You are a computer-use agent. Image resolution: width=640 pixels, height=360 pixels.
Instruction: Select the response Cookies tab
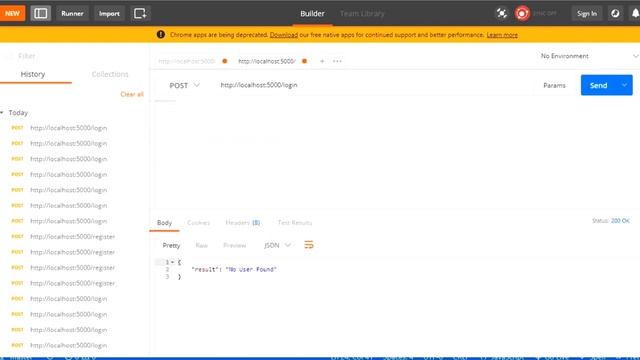pyautogui.click(x=198, y=223)
